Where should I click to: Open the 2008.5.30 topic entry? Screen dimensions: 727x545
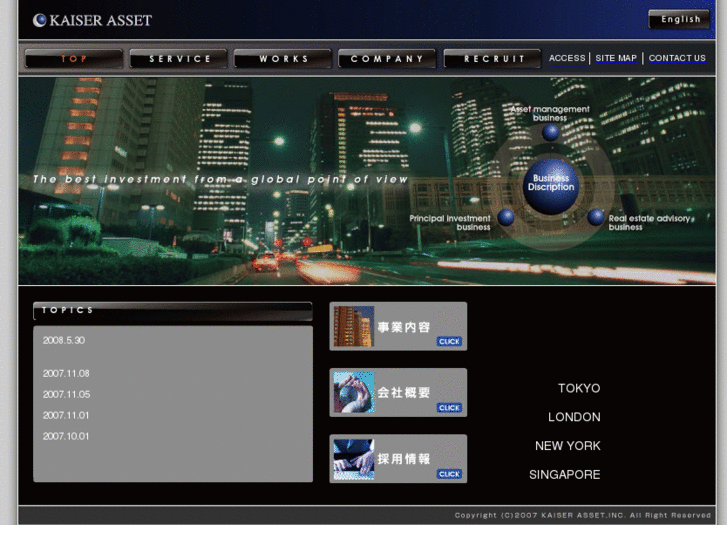[x=64, y=340]
